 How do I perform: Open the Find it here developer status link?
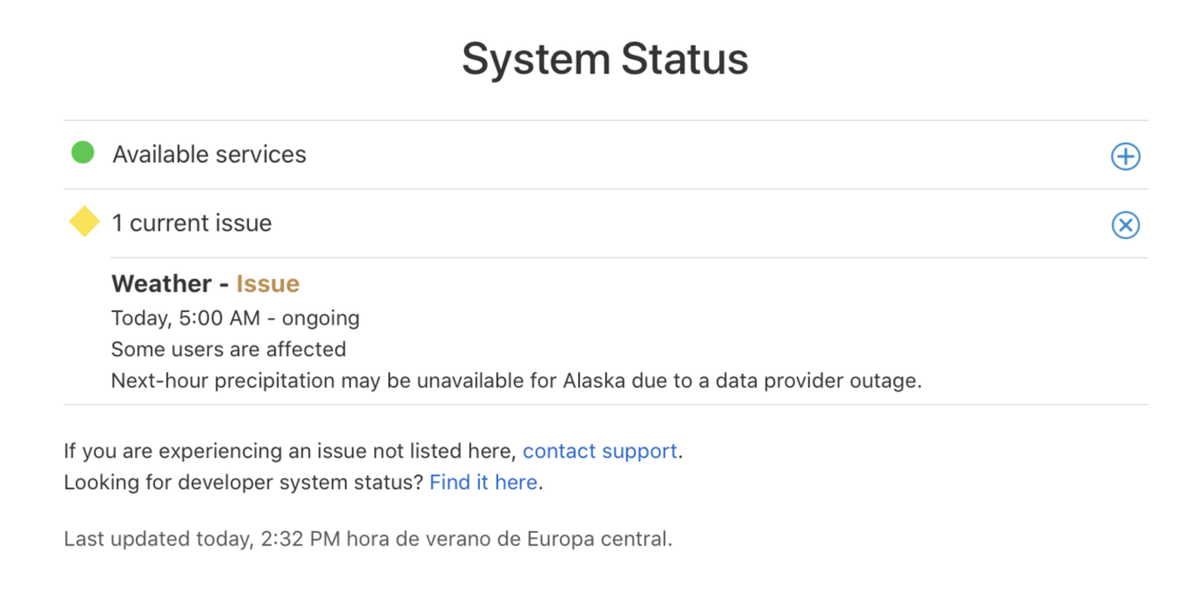click(483, 482)
